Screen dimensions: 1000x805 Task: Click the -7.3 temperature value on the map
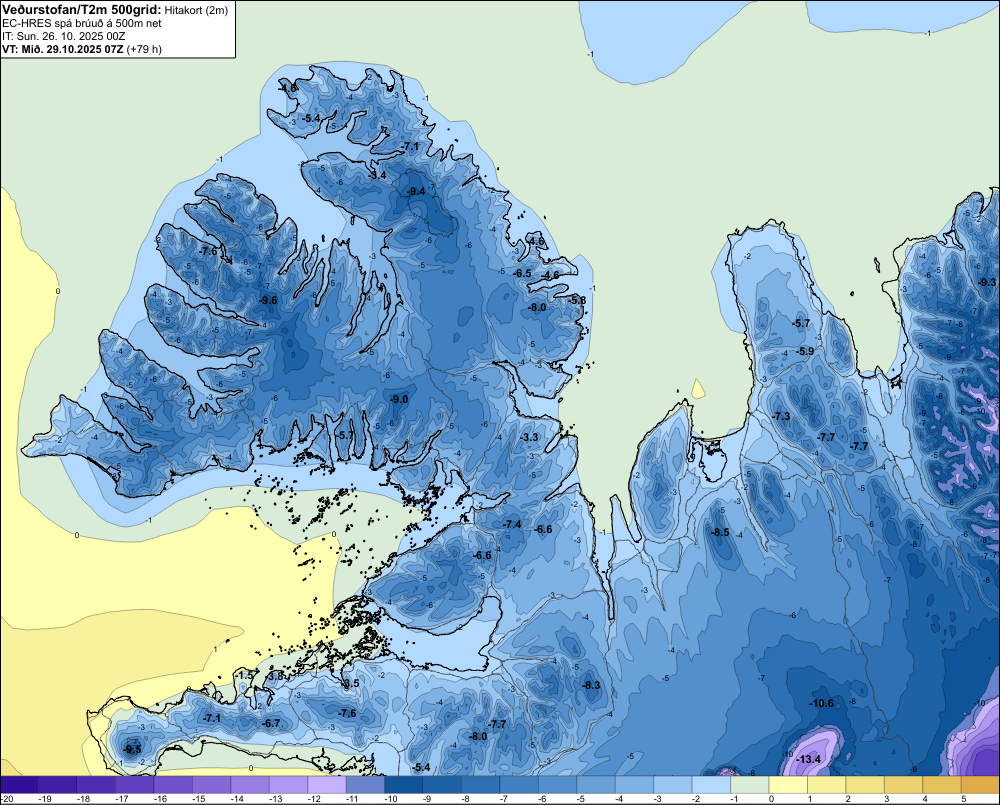coord(781,416)
